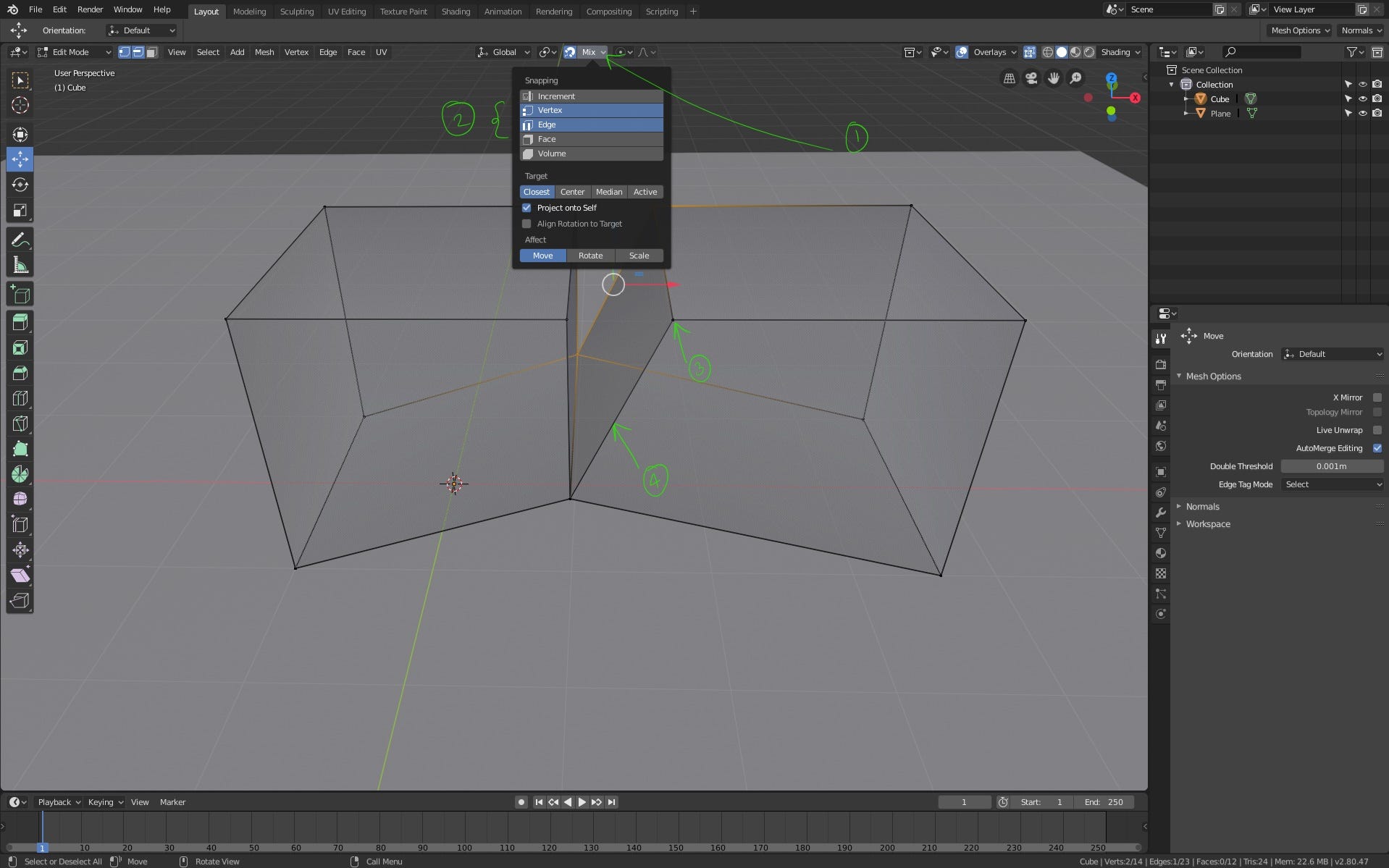
Task: Select the Knife tool
Action: [20, 424]
